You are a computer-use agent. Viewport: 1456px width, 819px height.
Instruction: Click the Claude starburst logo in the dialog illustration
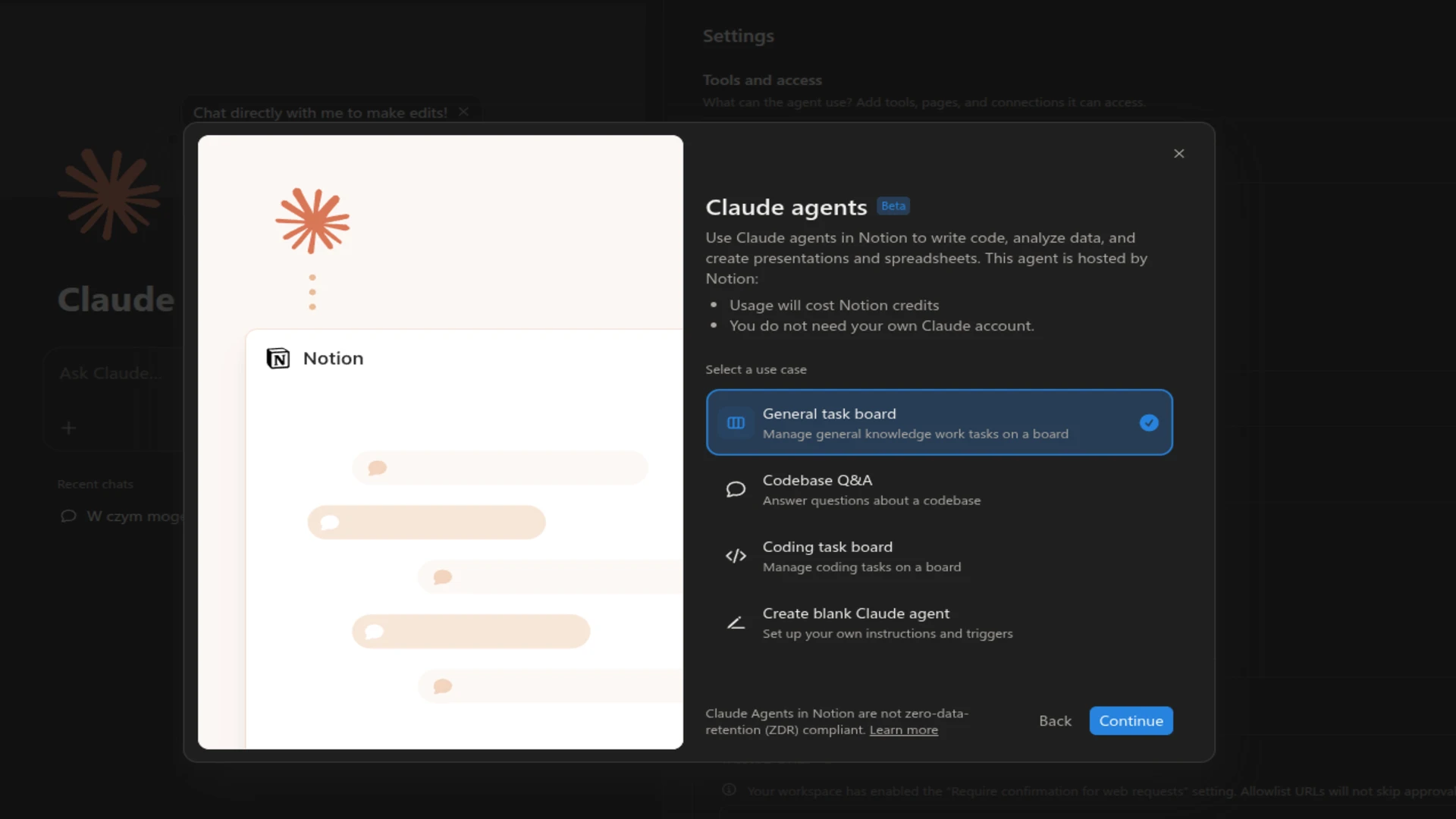point(312,221)
